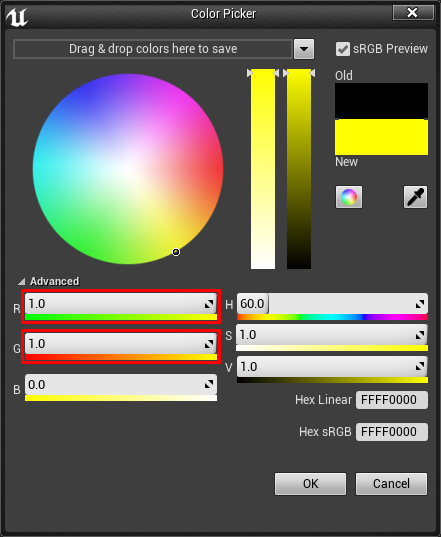Click the R value spinner arrow icon
The image size is (441, 537).
[x=209, y=304]
